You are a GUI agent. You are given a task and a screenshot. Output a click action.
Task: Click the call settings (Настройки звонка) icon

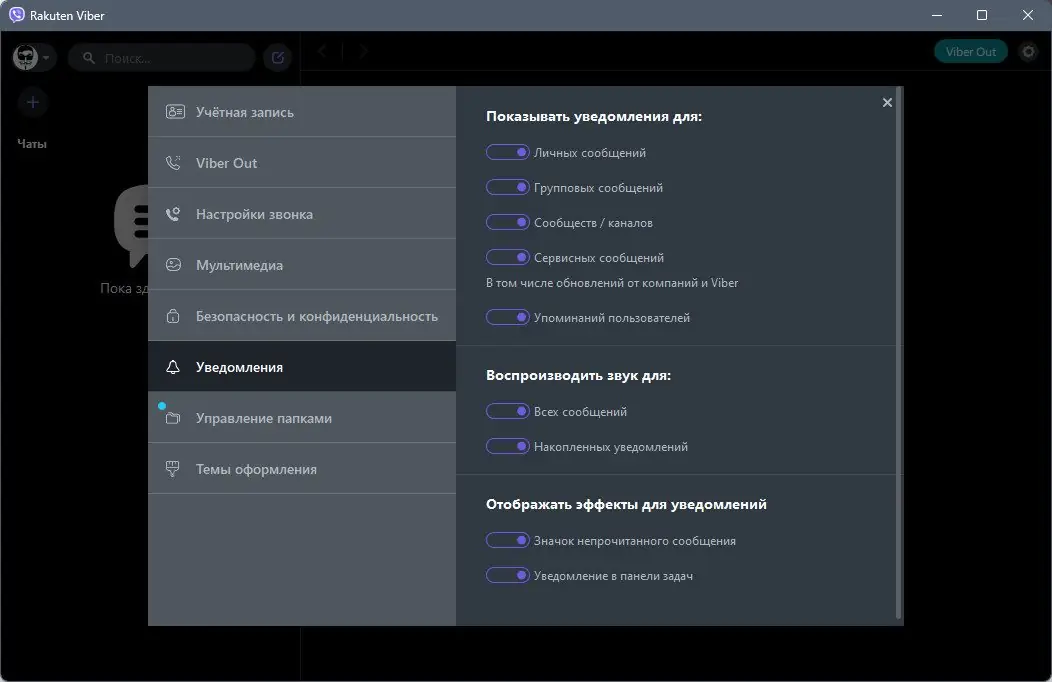(x=174, y=214)
